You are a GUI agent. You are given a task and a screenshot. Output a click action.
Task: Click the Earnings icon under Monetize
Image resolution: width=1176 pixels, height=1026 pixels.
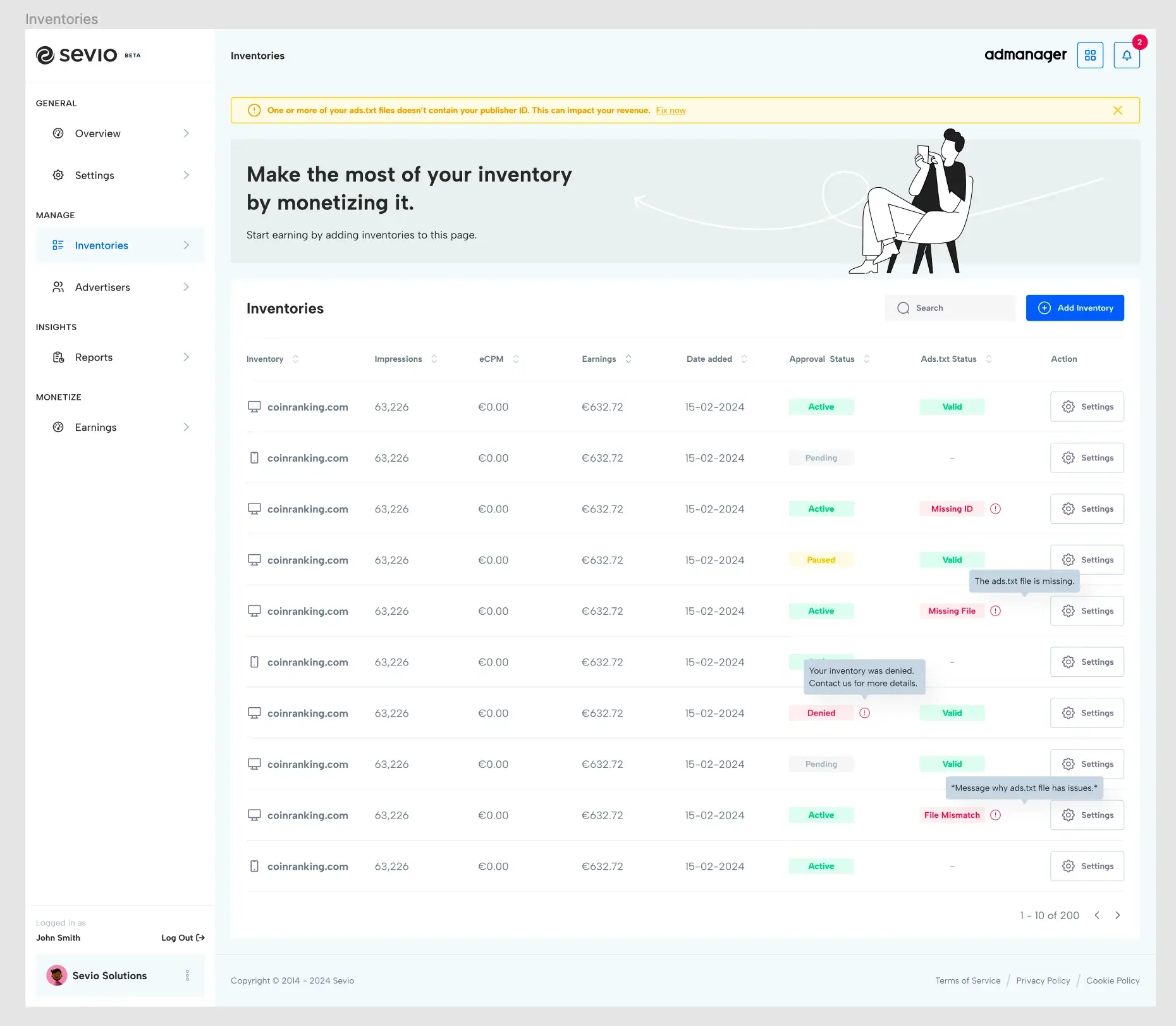click(x=58, y=427)
